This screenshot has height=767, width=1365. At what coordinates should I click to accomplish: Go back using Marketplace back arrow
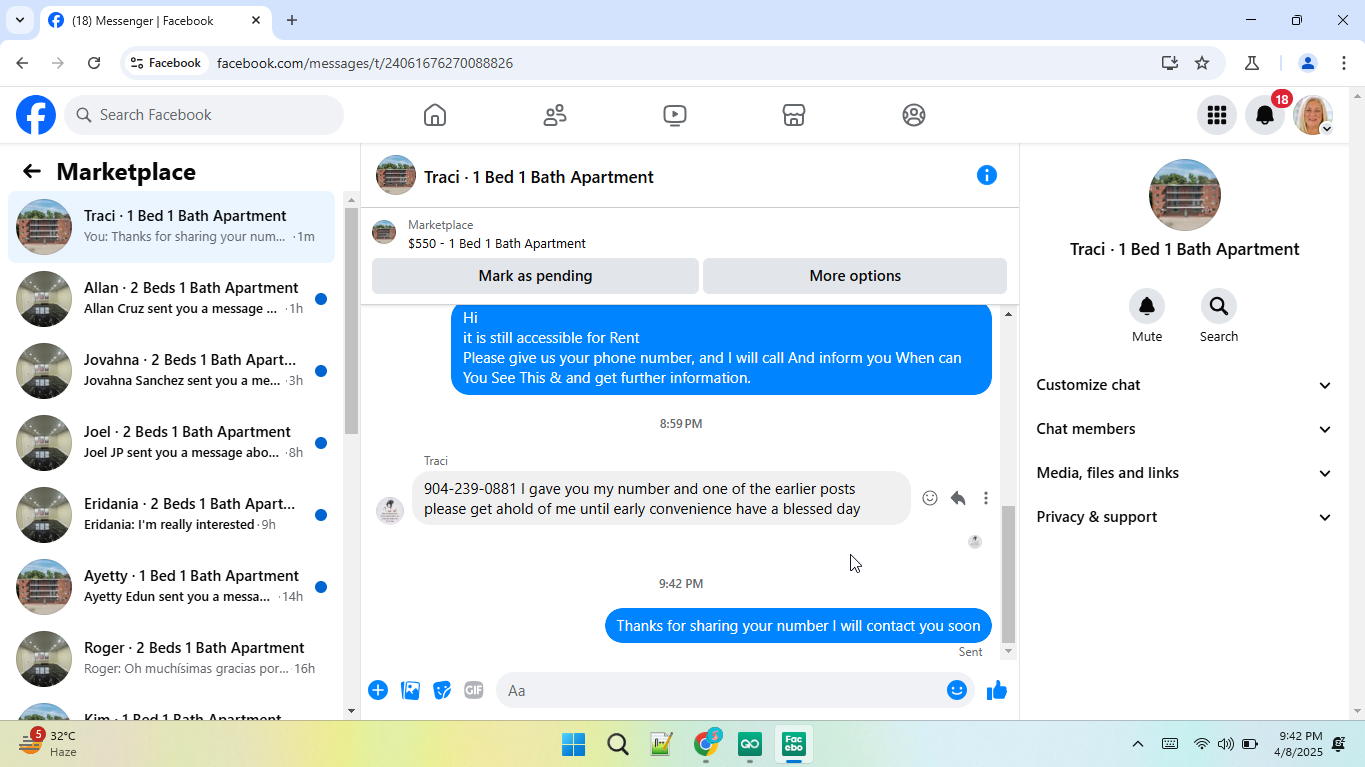point(32,171)
